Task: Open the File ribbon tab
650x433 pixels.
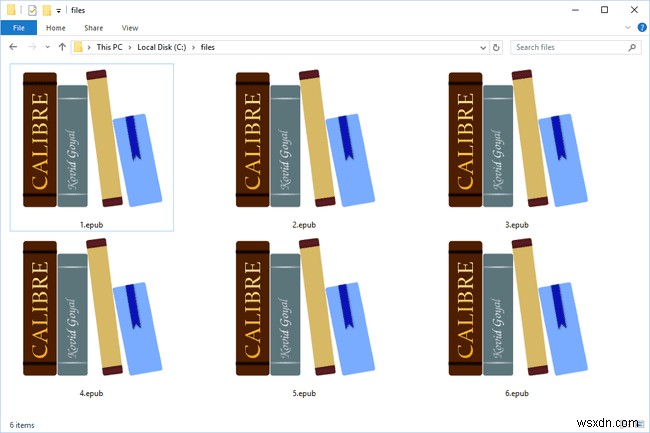Action: coord(19,28)
